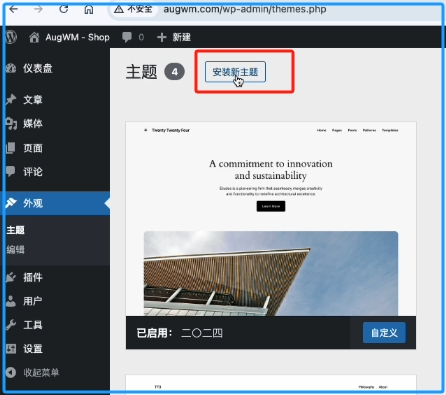Click the 用户 person icon
446x395 pixels.
tap(11, 301)
